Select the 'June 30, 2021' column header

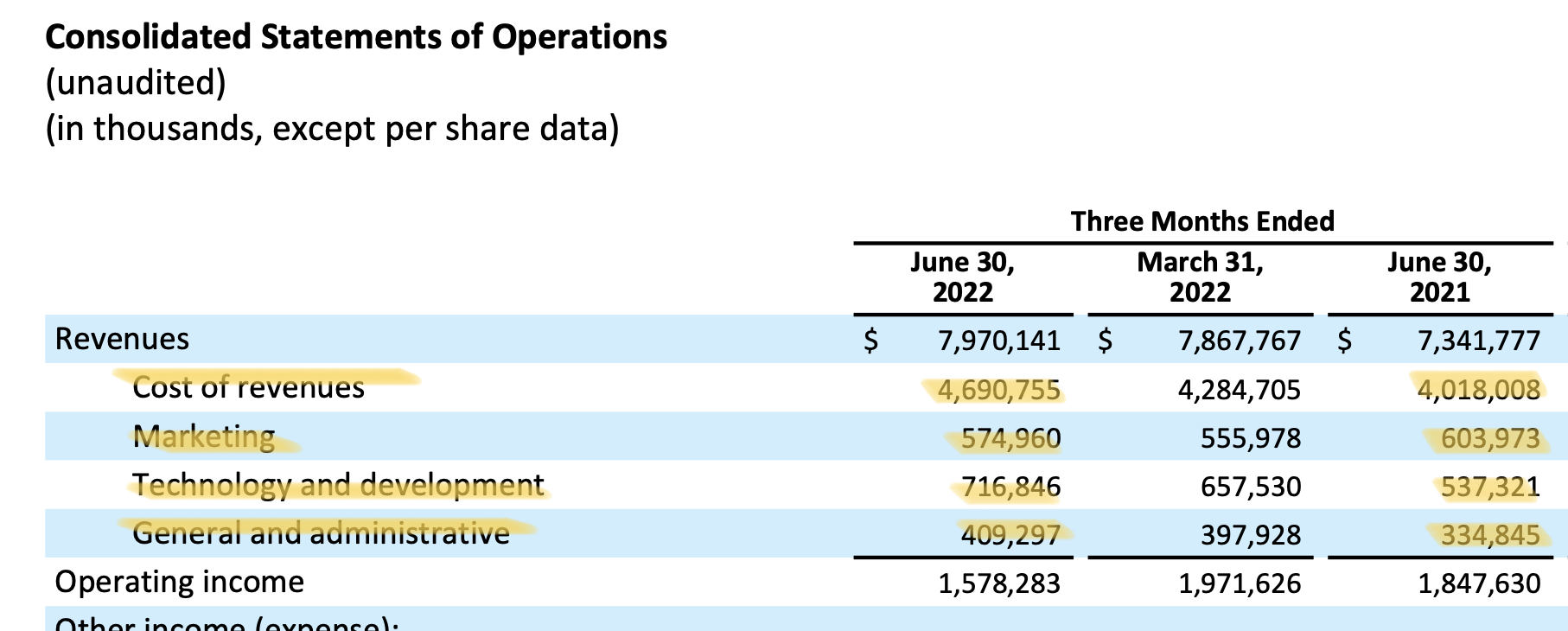(1440, 277)
